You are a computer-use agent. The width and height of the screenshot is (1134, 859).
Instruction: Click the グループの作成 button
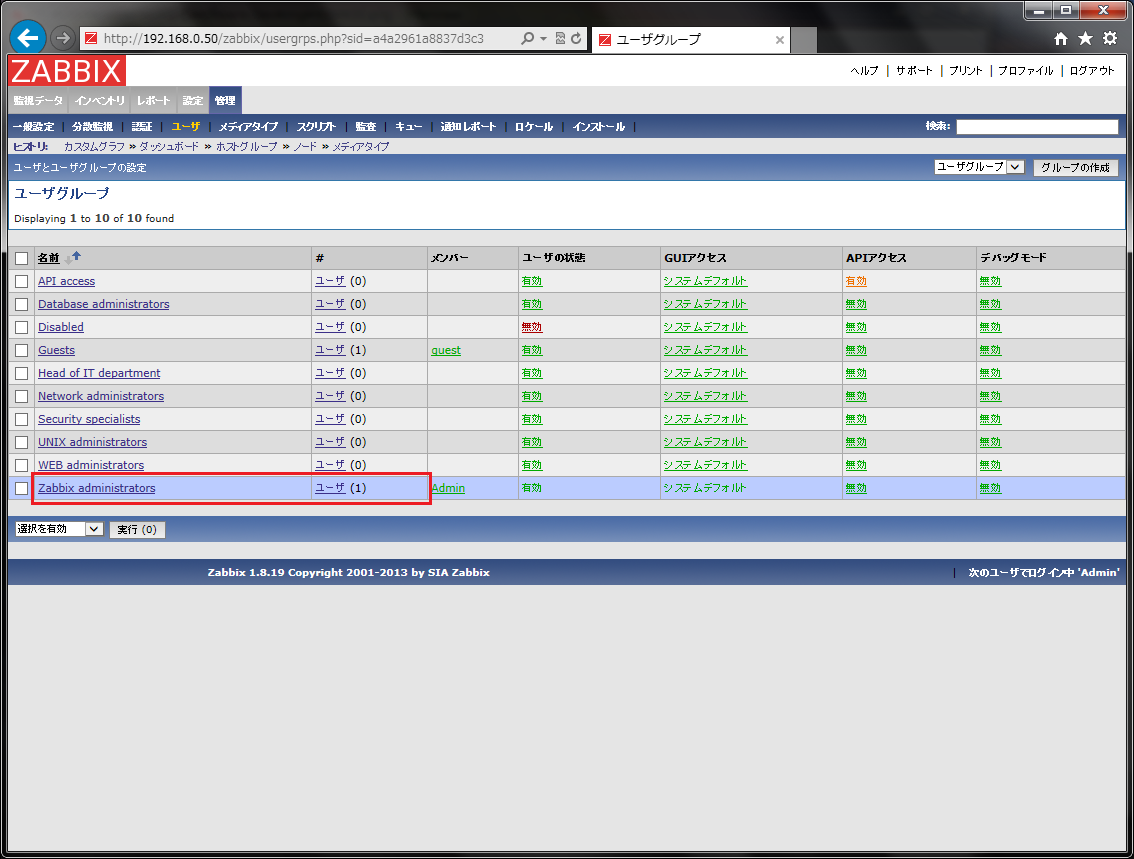(1075, 167)
